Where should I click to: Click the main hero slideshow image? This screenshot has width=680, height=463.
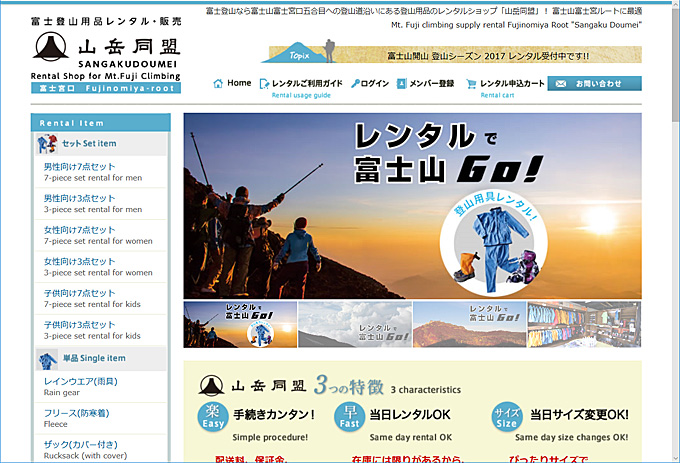tap(412, 206)
